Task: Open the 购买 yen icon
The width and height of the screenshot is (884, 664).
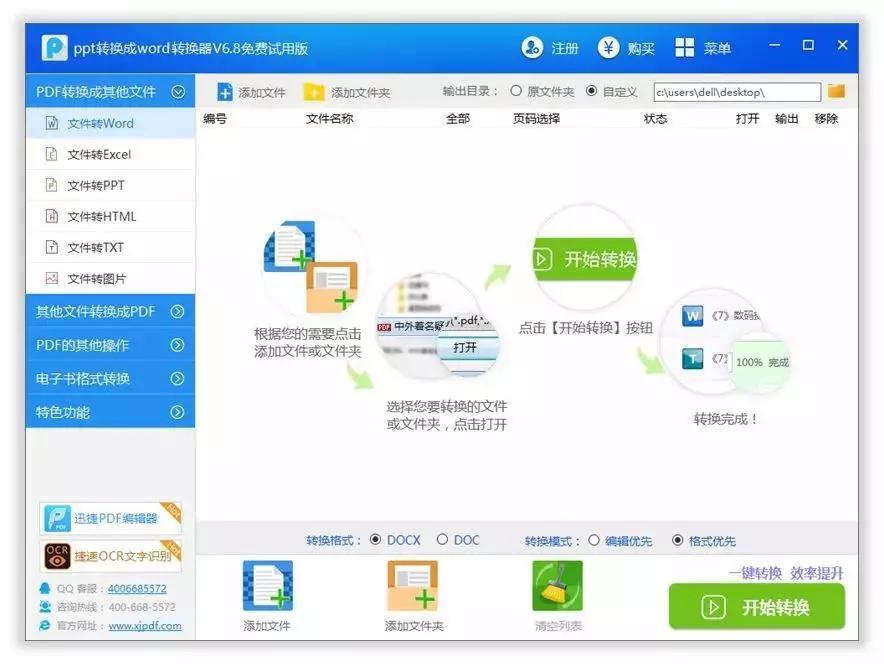Action: pos(608,48)
